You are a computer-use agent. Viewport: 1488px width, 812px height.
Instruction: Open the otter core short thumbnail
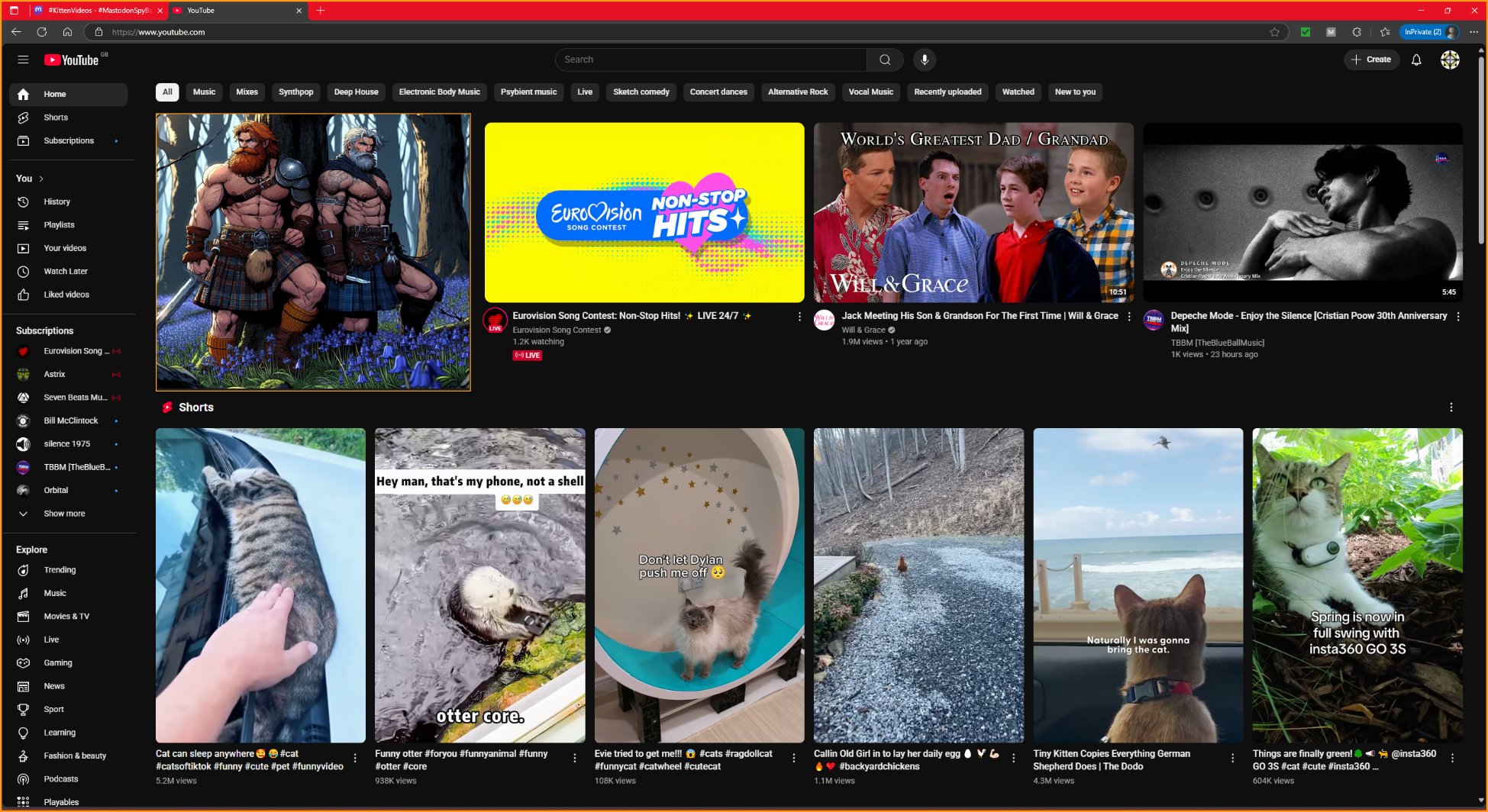(479, 585)
